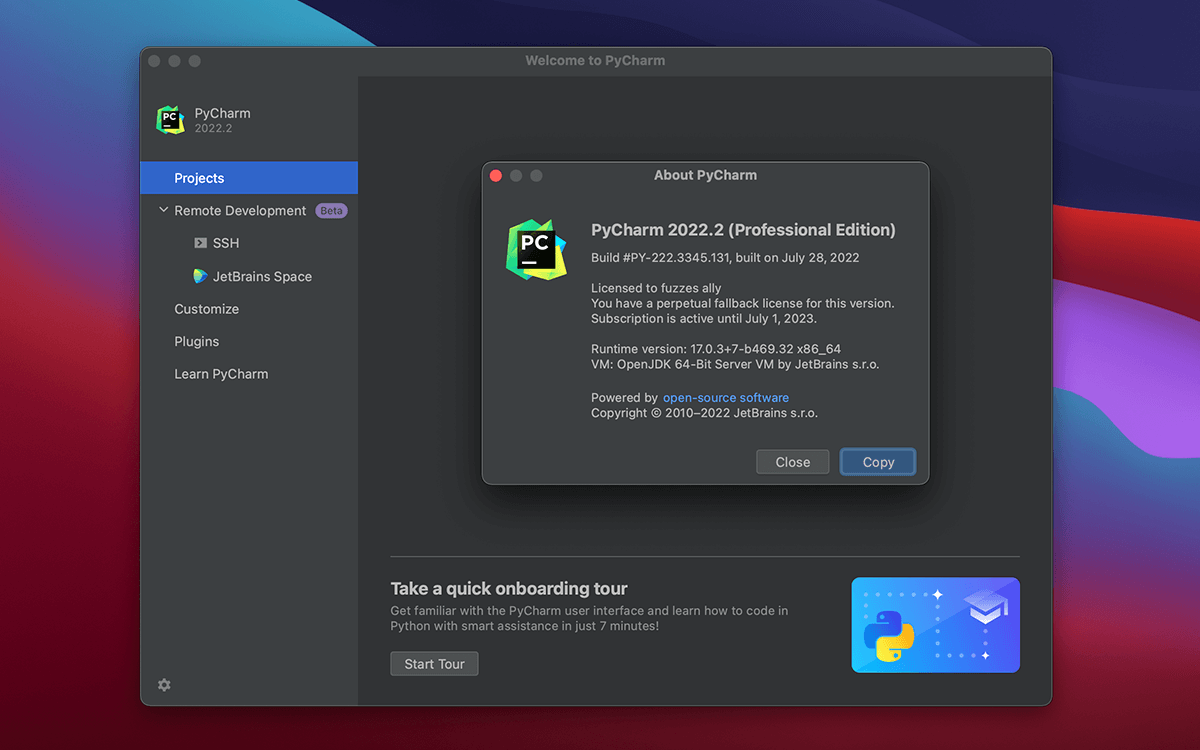Collapse the Remote Development section
Image resolution: width=1200 pixels, height=750 pixels.
pyautogui.click(x=164, y=210)
